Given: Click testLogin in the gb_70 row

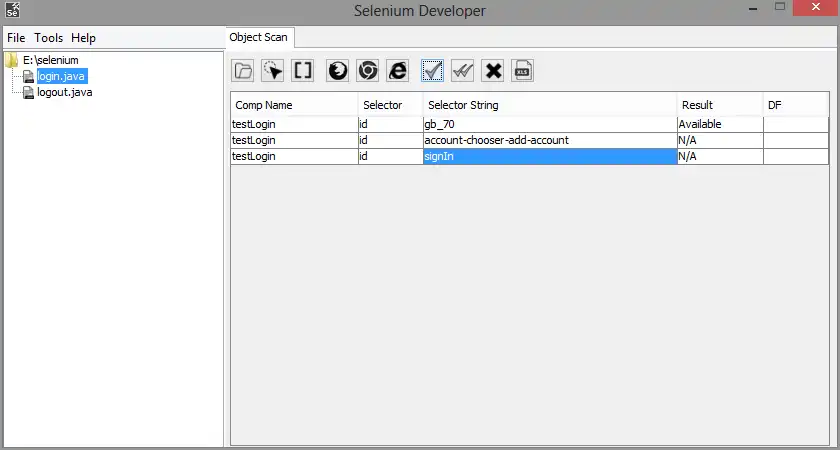Looking at the screenshot, I should pyautogui.click(x=294, y=124).
